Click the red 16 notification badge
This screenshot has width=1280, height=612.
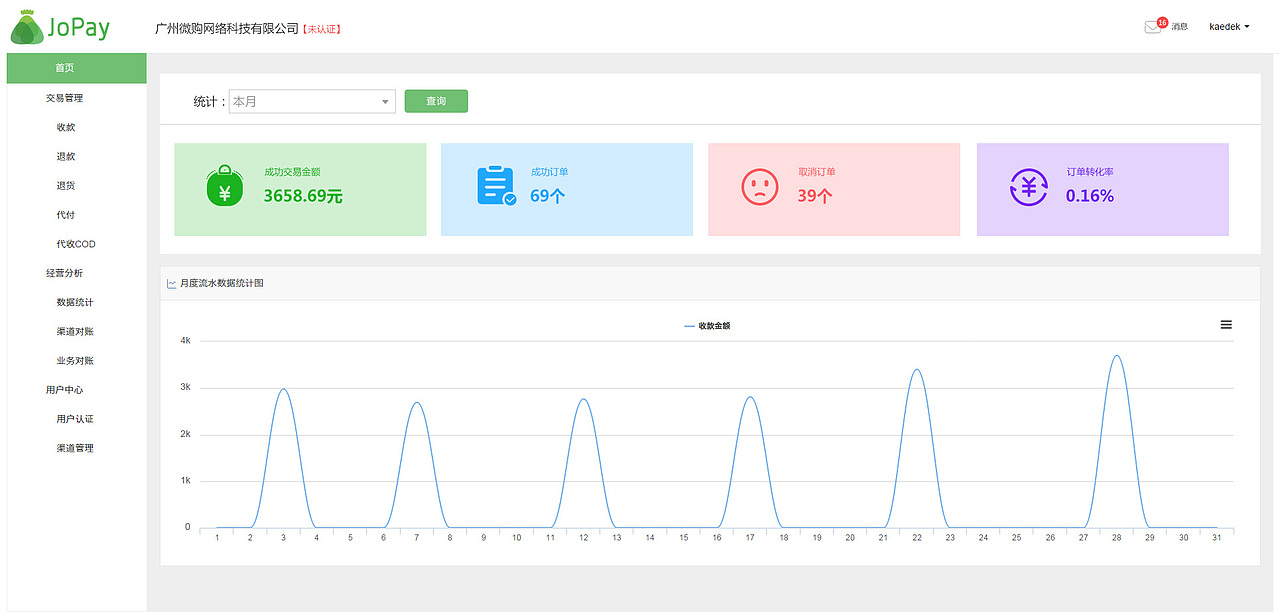1162,21
